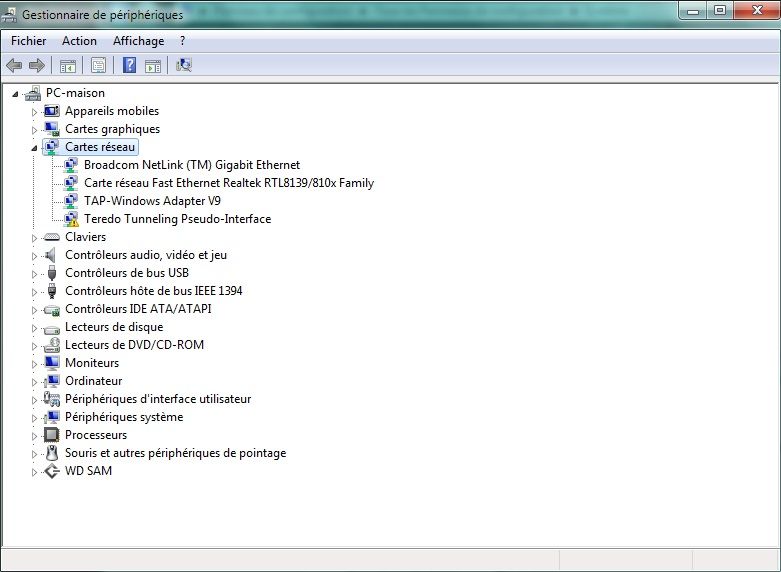Click the Processeurs chip icon
Image resolution: width=781 pixels, height=572 pixels.
coord(52,435)
